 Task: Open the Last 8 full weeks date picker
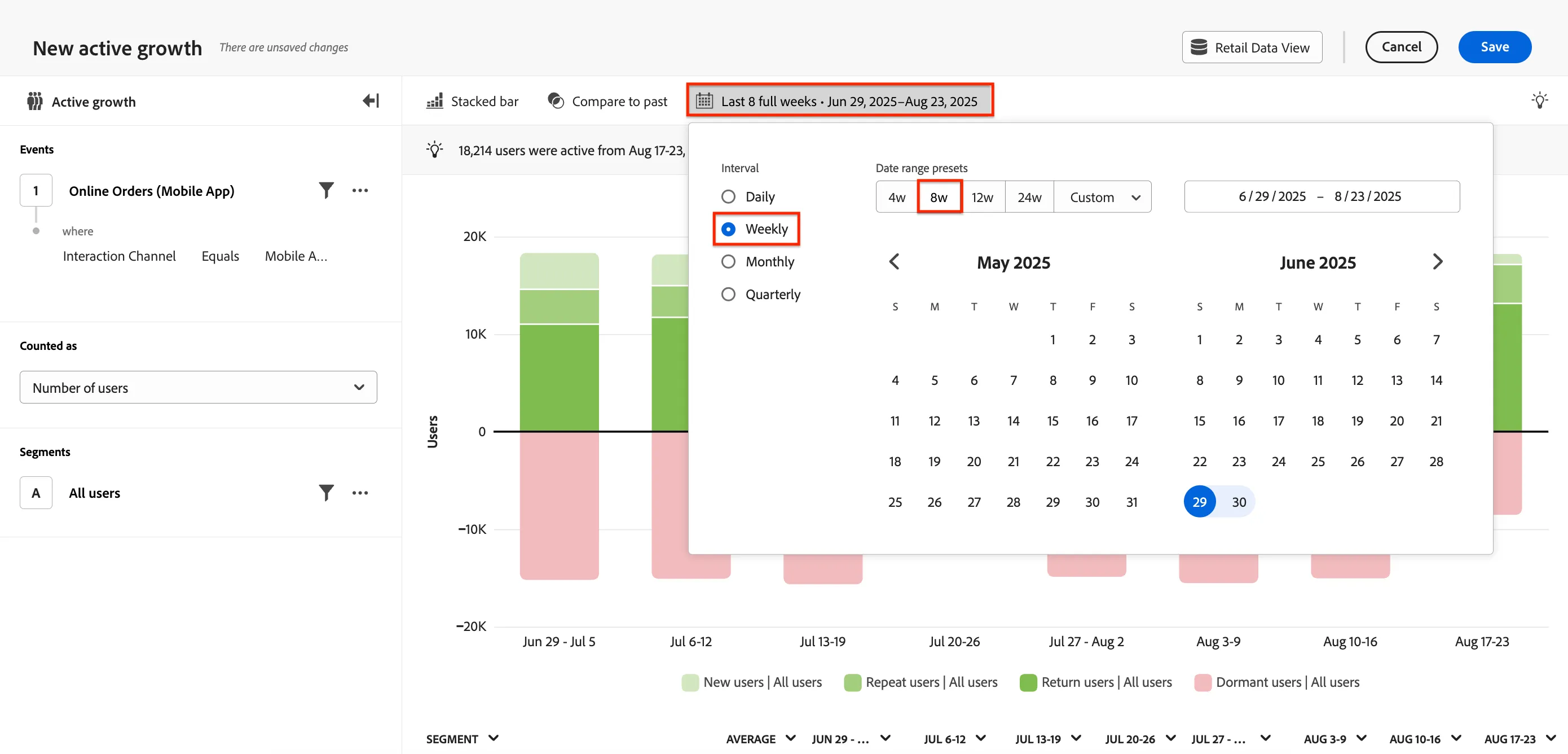point(840,100)
